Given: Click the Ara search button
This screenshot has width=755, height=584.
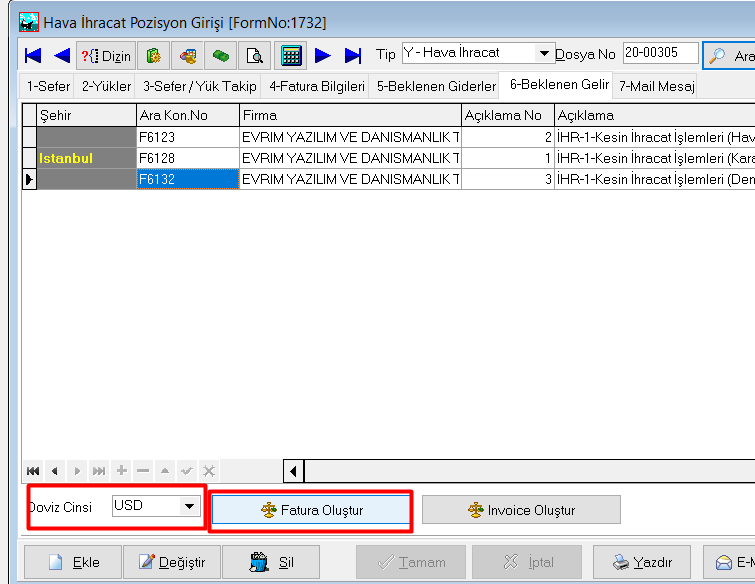Looking at the screenshot, I should click(x=729, y=56).
